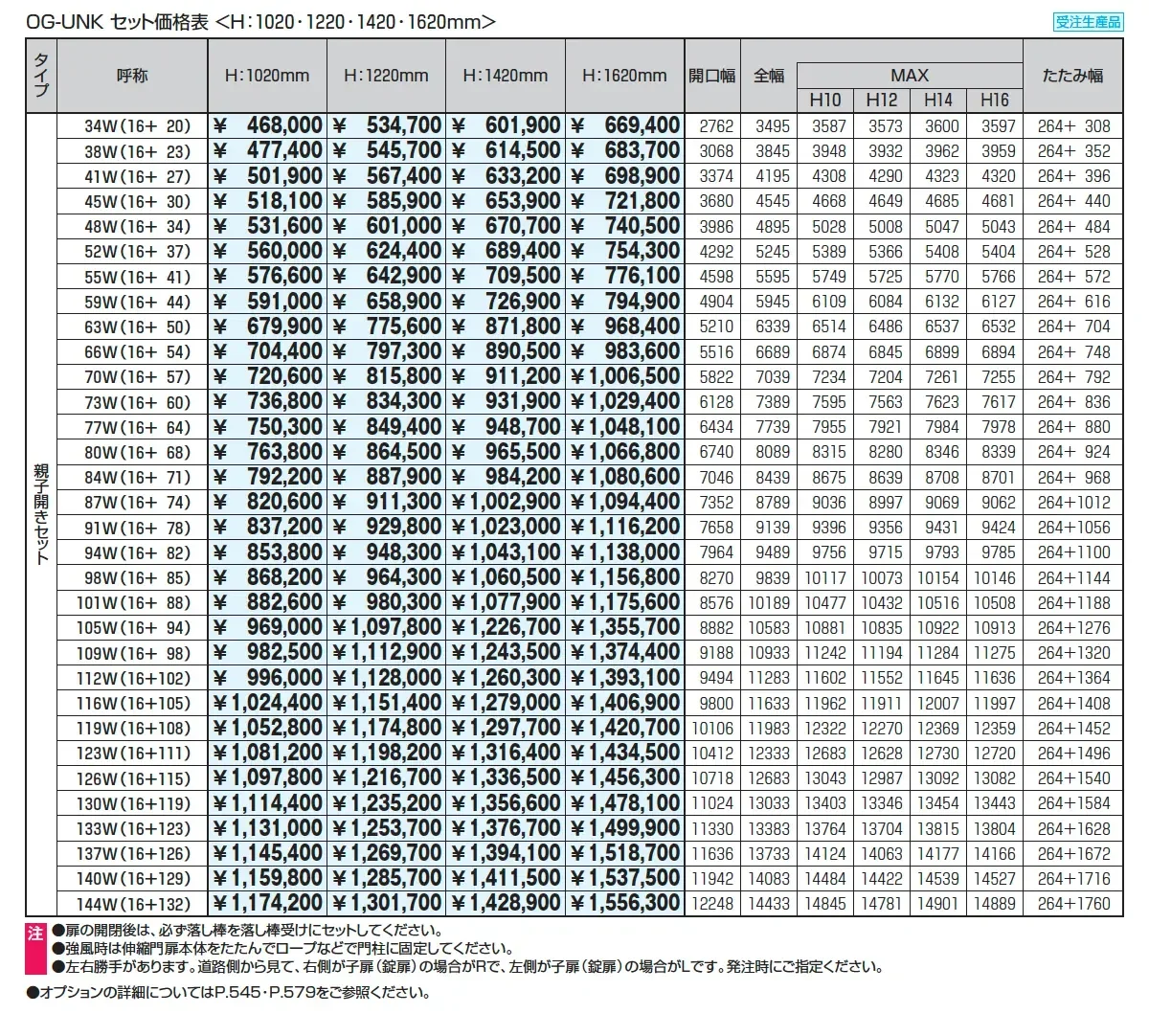Click price ¥1,316,400
1149x1036 pixels.
pos(506,753)
